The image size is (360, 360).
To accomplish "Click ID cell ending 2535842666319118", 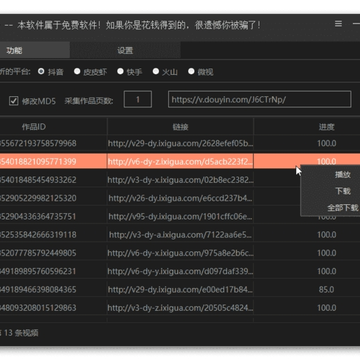I will click(x=38, y=235).
